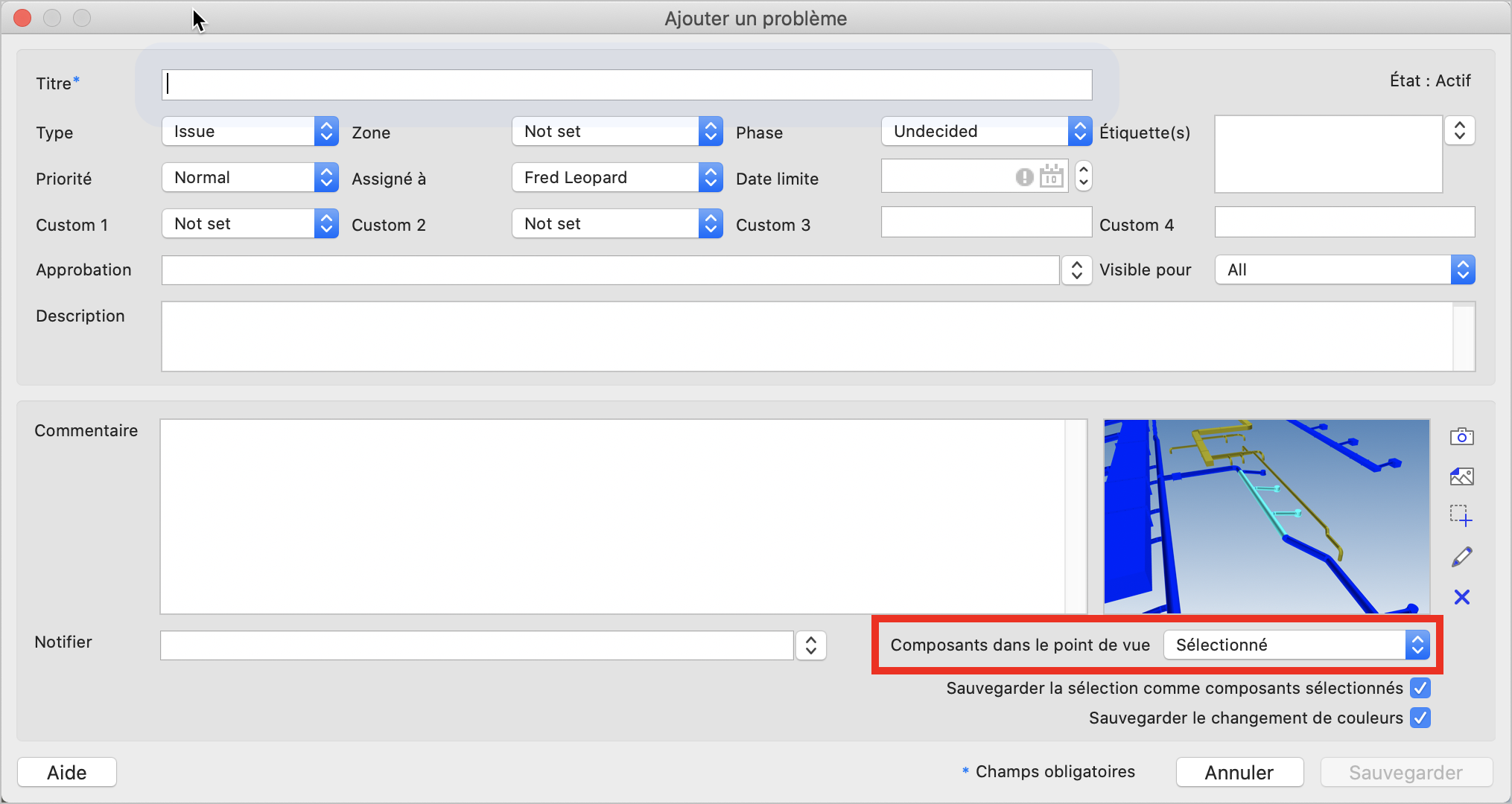Screen dimensions: 1512x804
Task: Click the pencil edit viewpoint icon
Action: 1461,557
